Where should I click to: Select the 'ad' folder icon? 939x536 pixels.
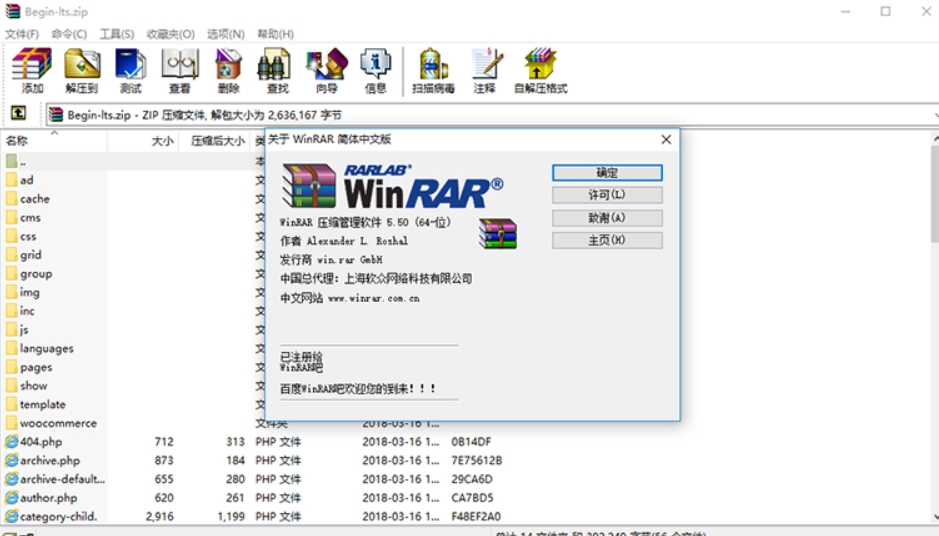click(12, 180)
